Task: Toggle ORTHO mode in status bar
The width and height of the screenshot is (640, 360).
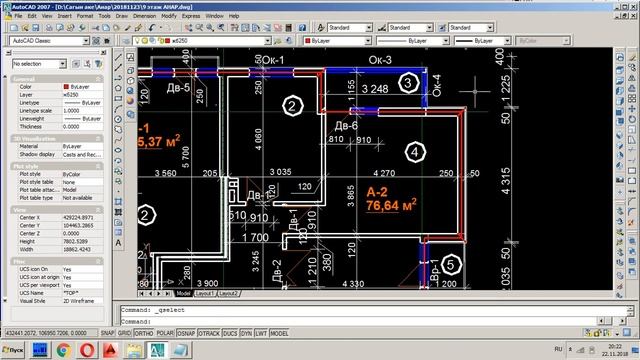Action: click(143, 333)
